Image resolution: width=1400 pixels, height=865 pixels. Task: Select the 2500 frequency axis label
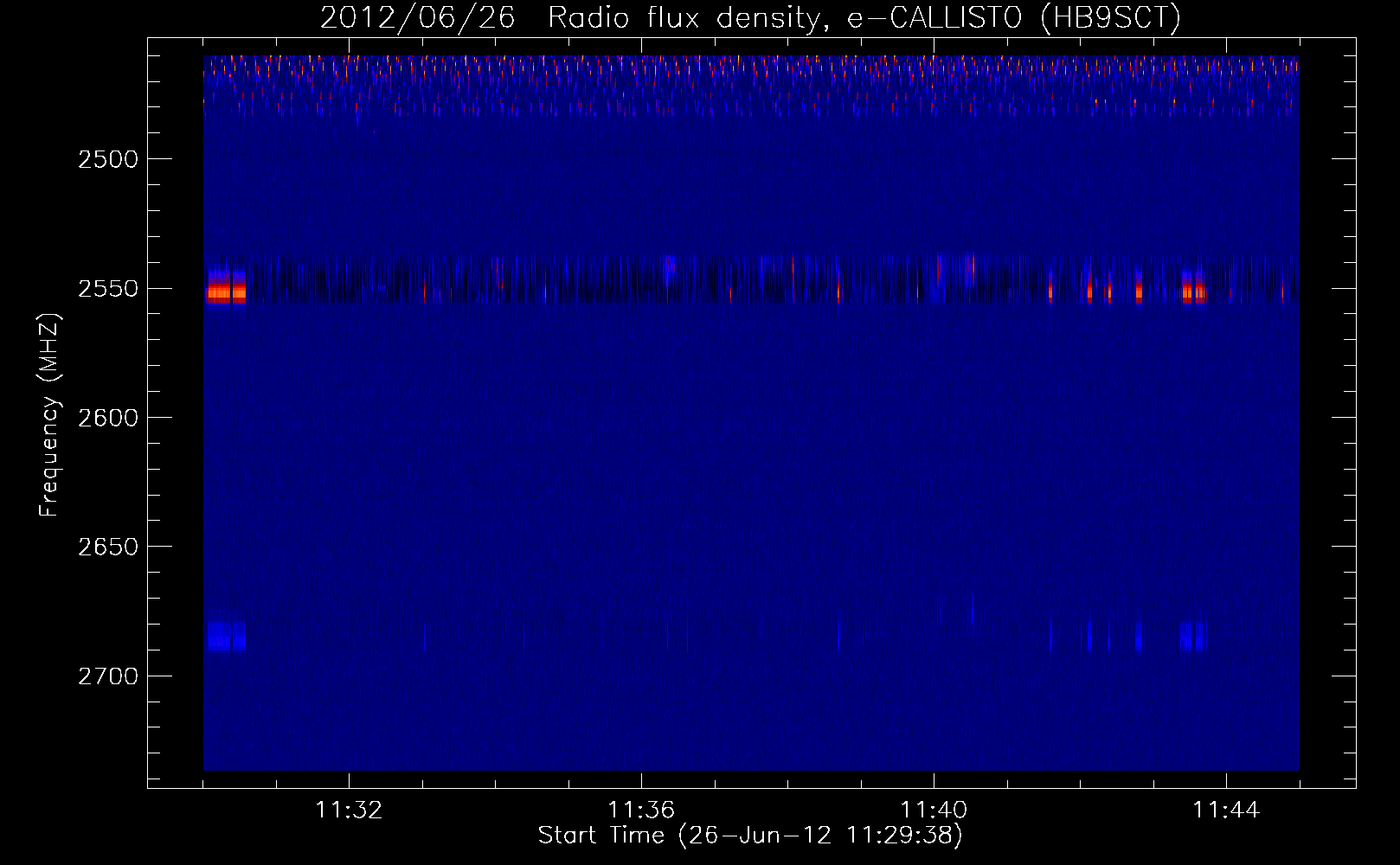(x=107, y=159)
